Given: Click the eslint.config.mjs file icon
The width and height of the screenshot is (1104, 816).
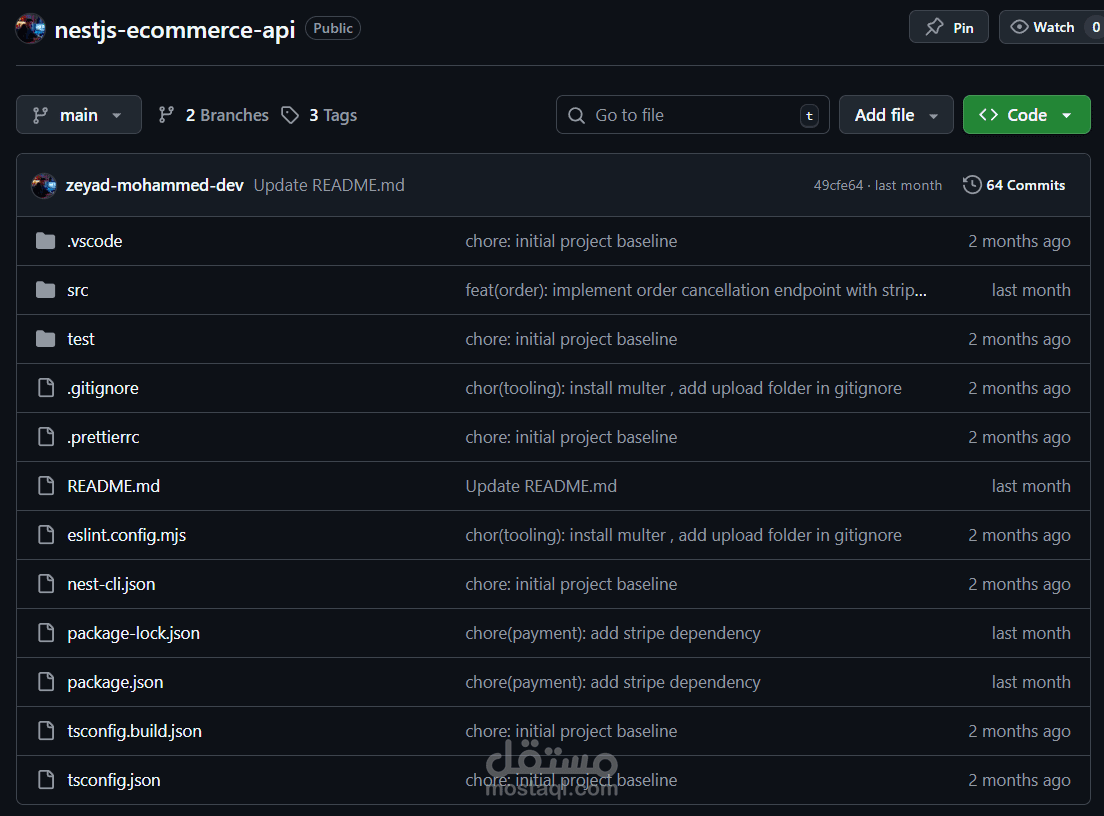Looking at the screenshot, I should tap(46, 535).
